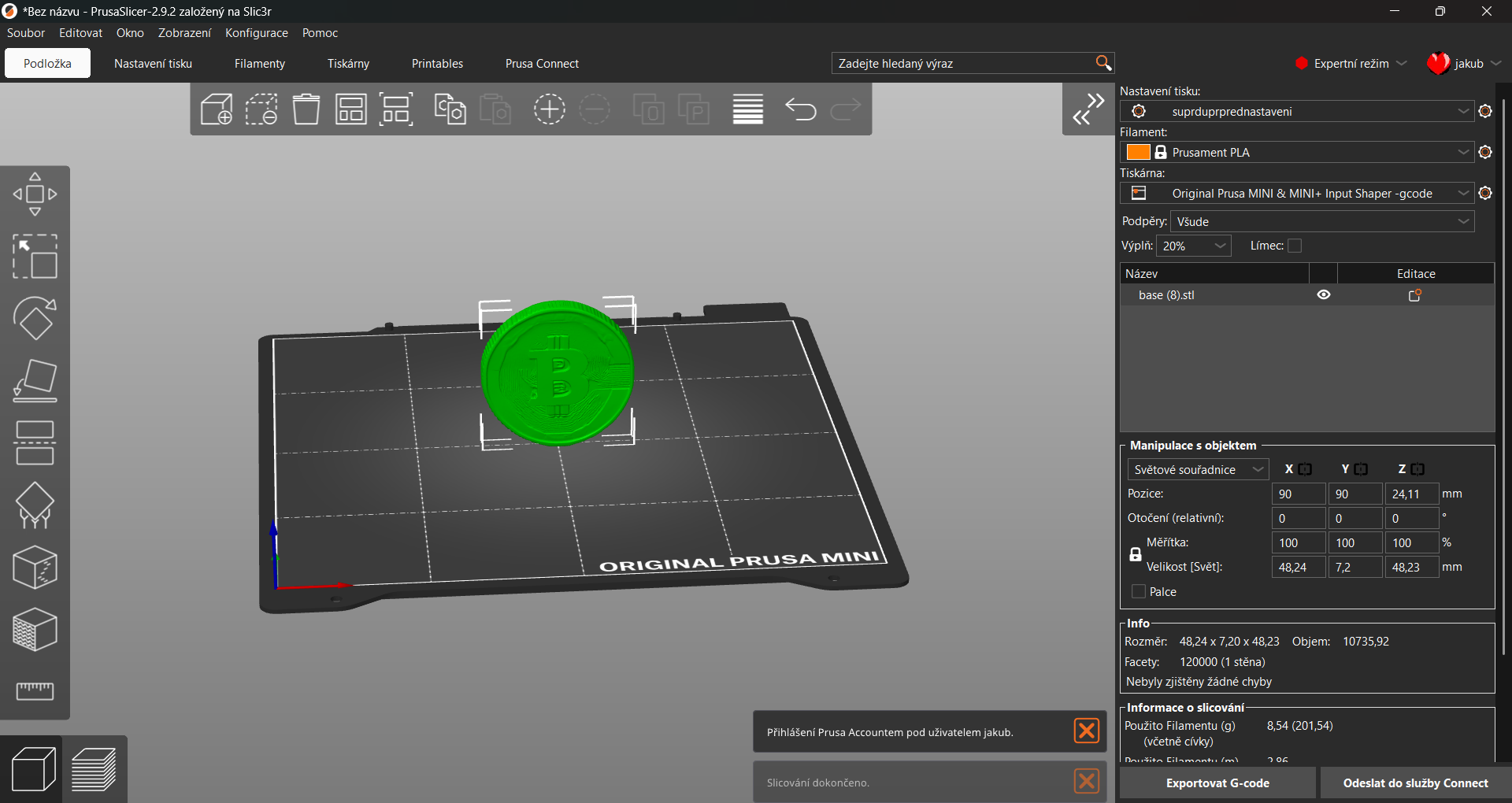Click the Undo arrow in toolbar
Viewport: 1512px width, 803px height.
[800, 109]
